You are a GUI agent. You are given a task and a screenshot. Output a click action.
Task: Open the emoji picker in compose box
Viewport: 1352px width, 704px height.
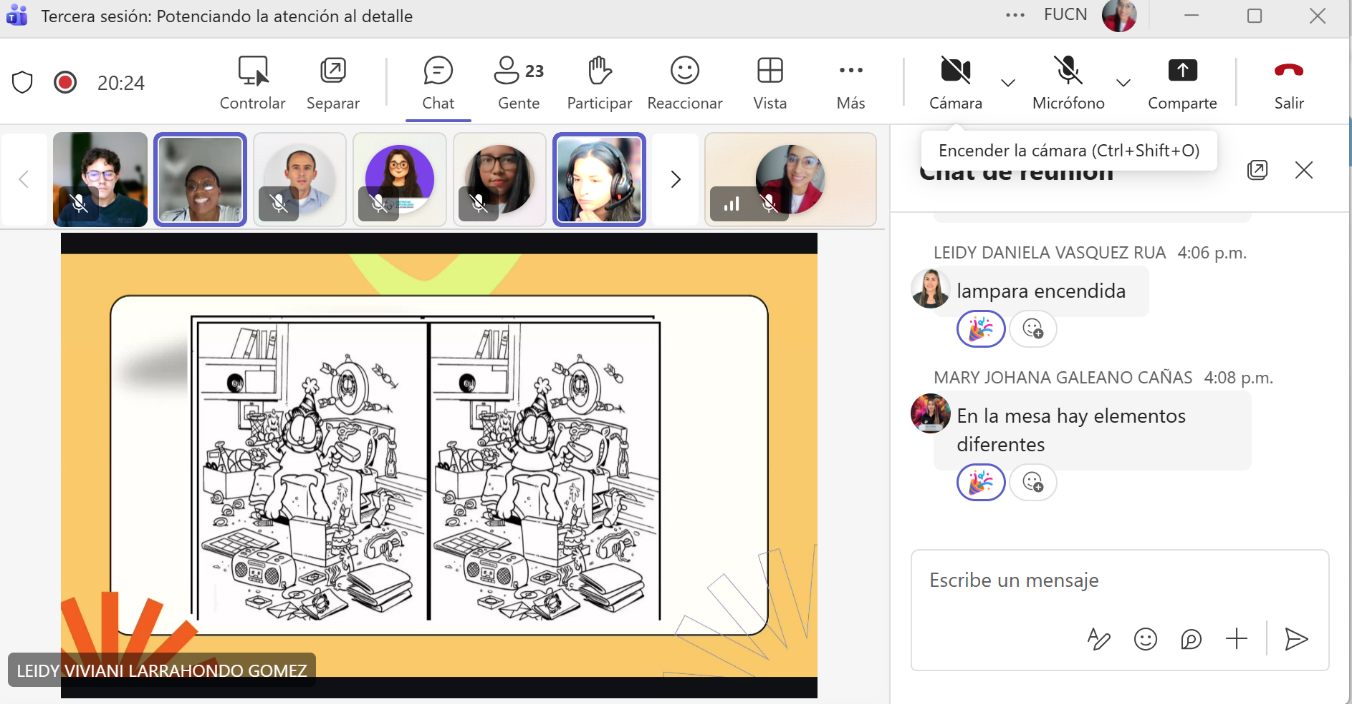(x=1145, y=639)
